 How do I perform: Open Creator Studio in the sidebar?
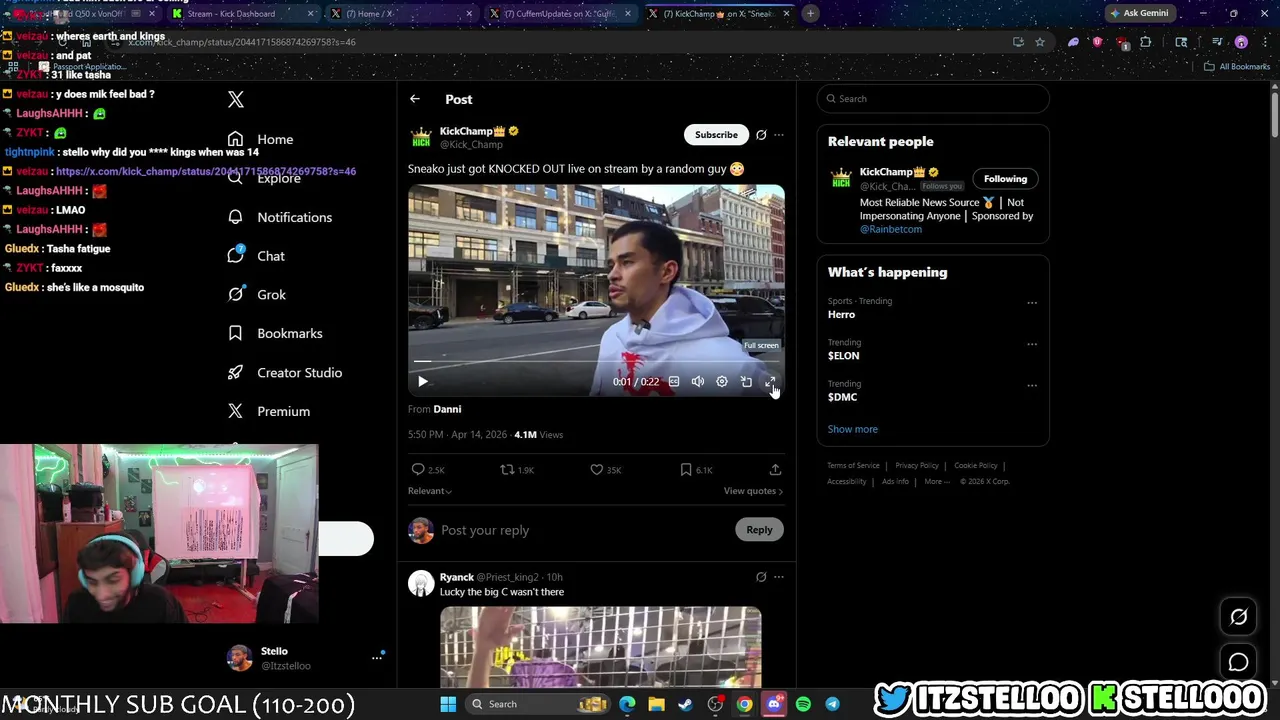point(284,372)
